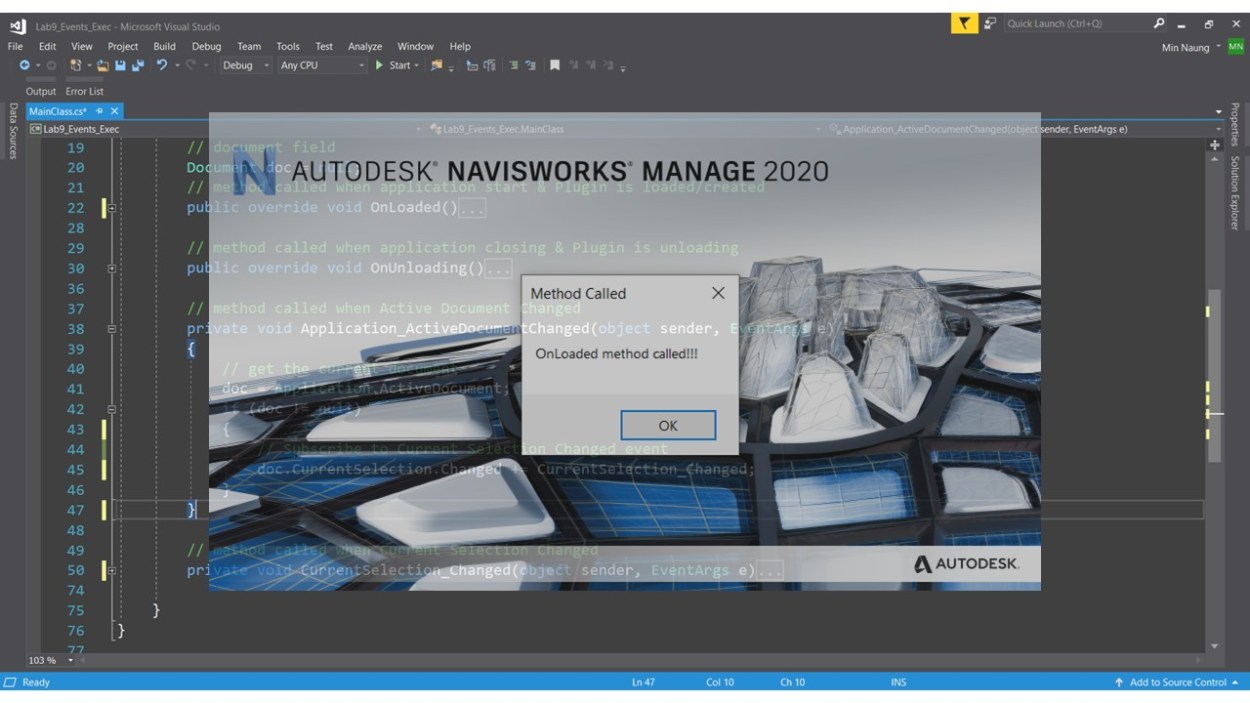Open the Debug configuration dropdown

tap(245, 66)
